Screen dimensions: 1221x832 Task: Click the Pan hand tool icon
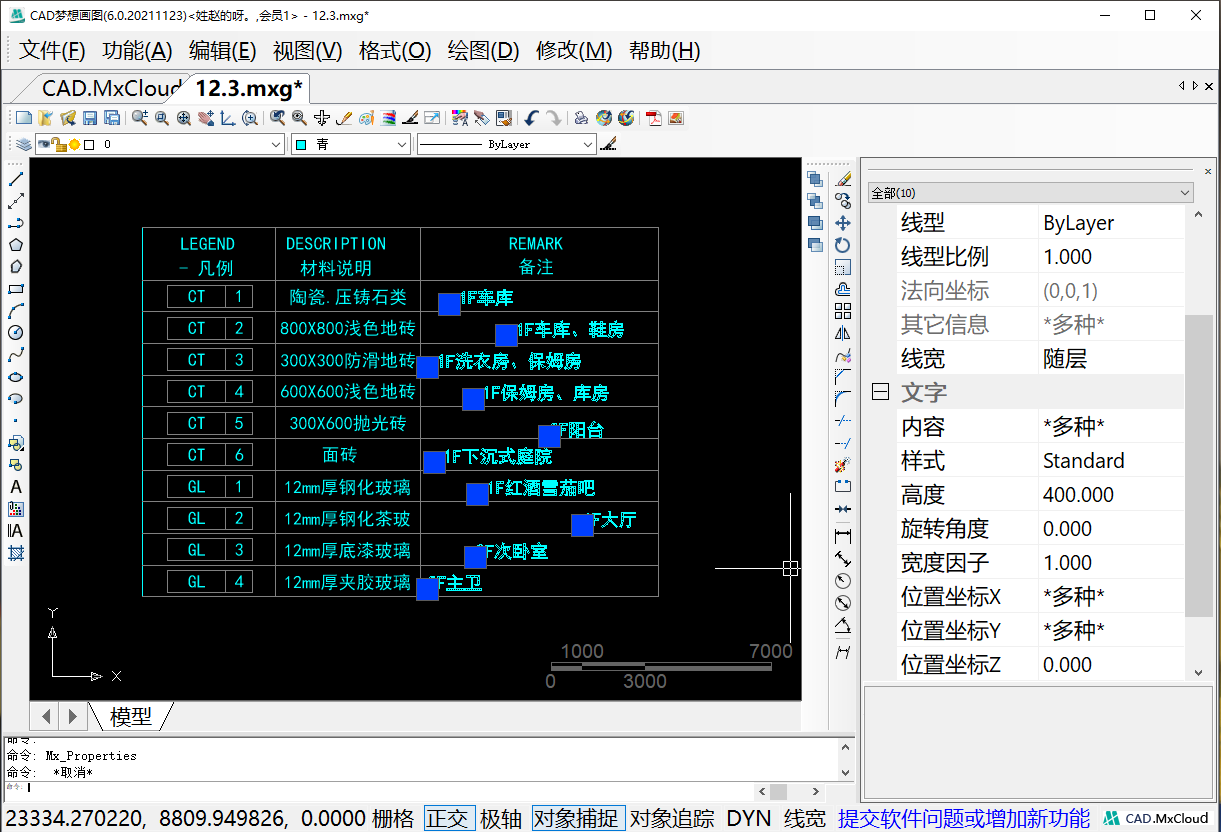point(206,118)
